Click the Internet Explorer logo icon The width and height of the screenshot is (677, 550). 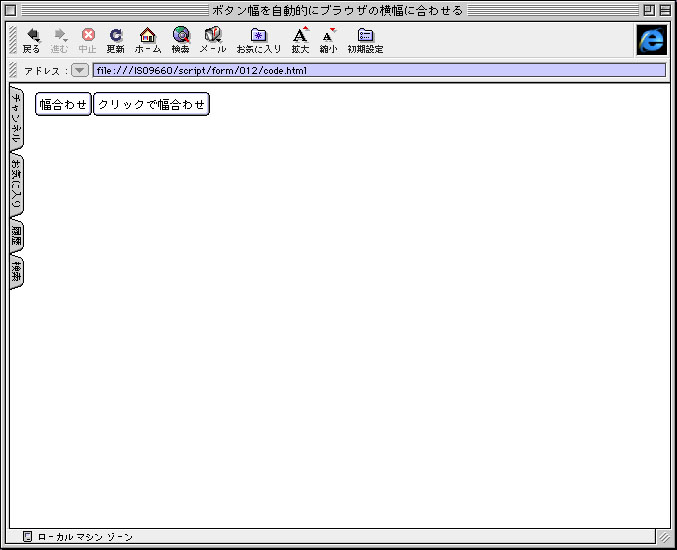click(x=651, y=39)
